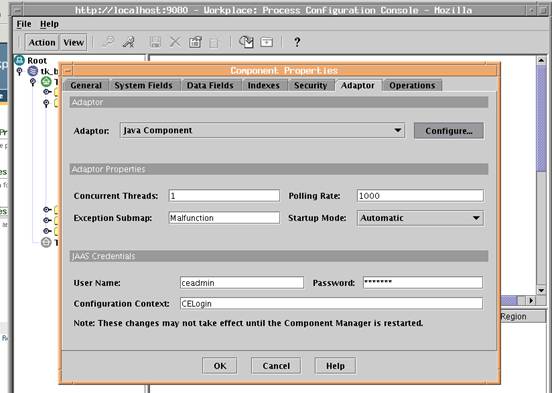Click the vertical scrollbar up arrow

541,60
